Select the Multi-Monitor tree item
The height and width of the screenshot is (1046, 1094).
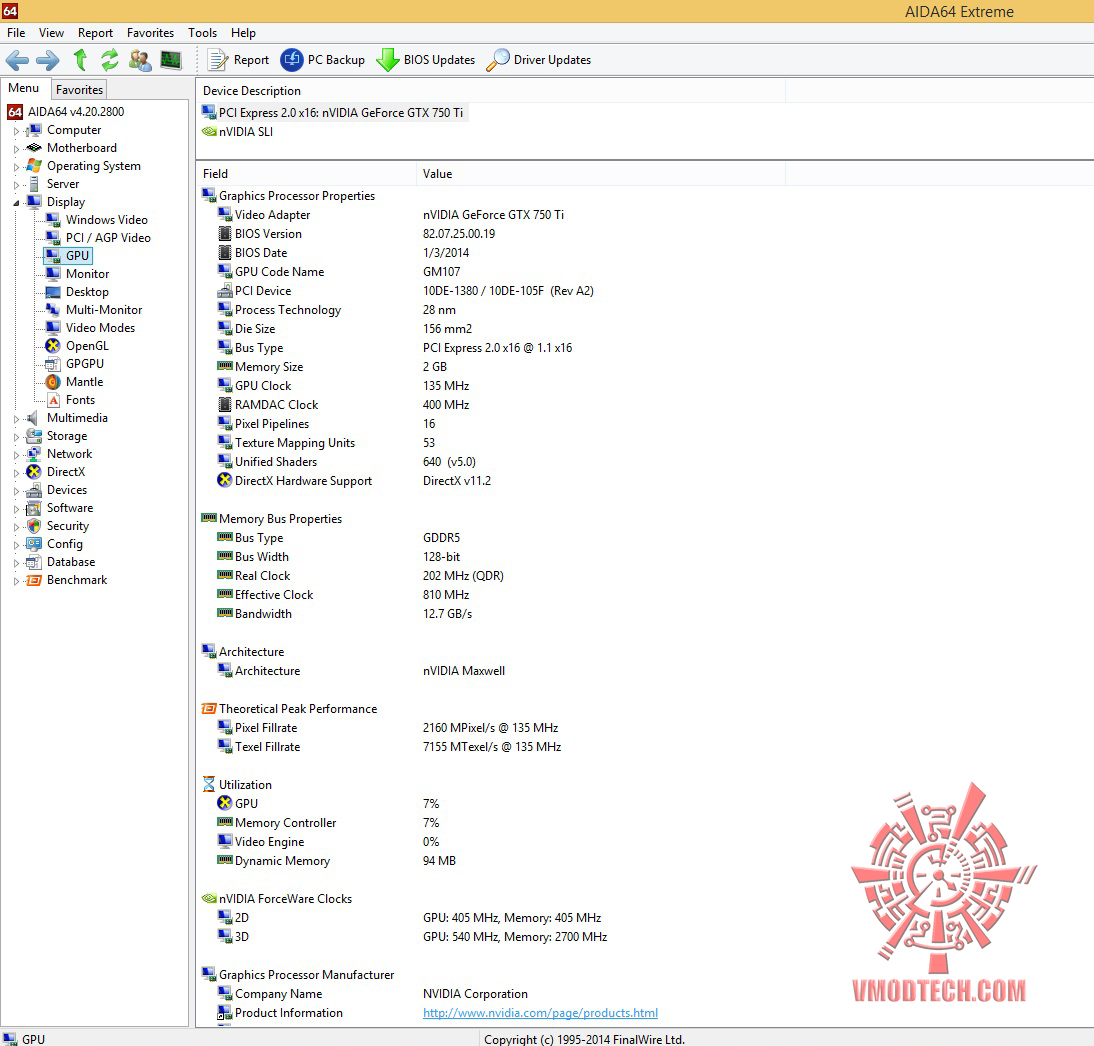103,310
